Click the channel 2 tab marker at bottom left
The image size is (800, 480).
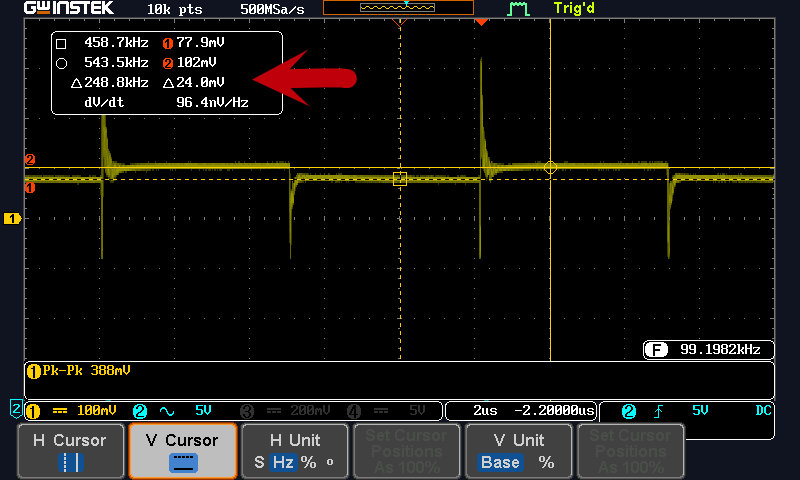pos(16,408)
